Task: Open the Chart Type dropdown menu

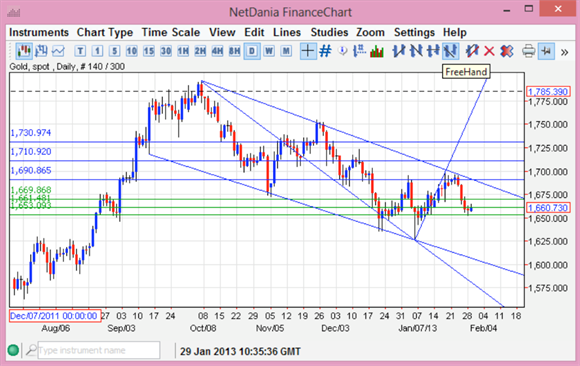Action: (x=105, y=33)
